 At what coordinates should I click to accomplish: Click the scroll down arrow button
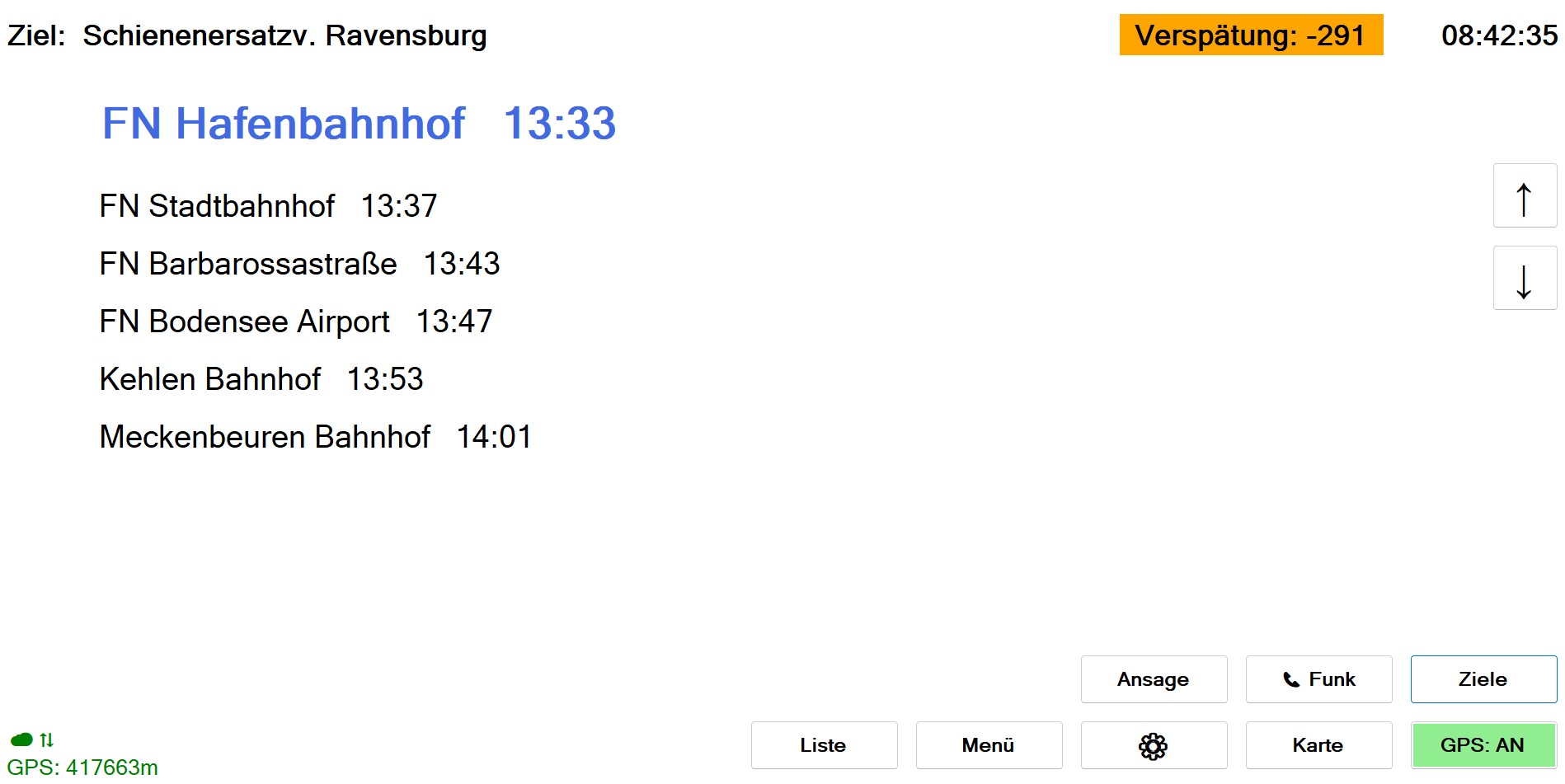[x=1524, y=279]
